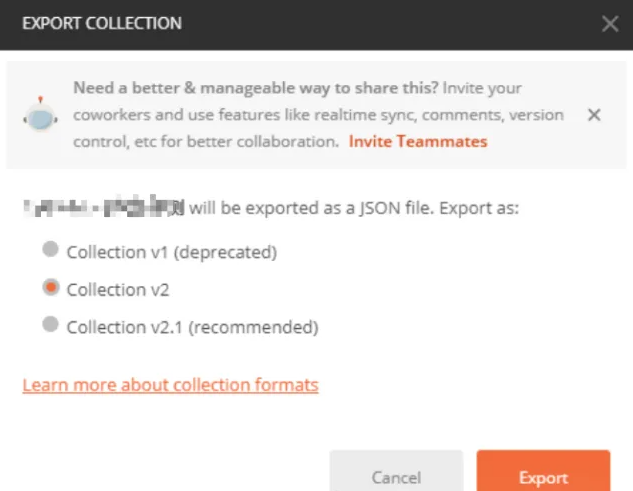Select the Collection v1 (deprecated) radio button
Image resolution: width=633 pixels, height=491 pixels.
[50, 249]
